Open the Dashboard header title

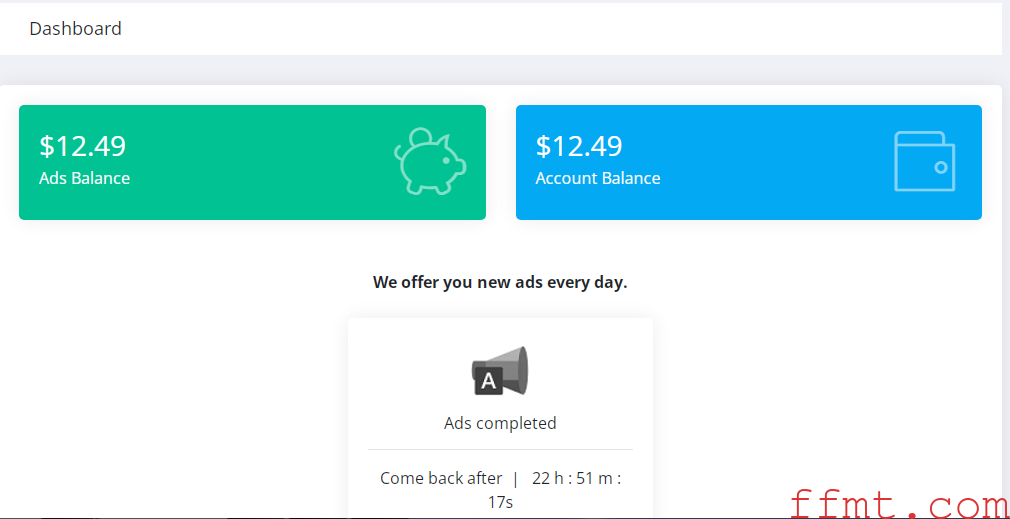pos(75,29)
